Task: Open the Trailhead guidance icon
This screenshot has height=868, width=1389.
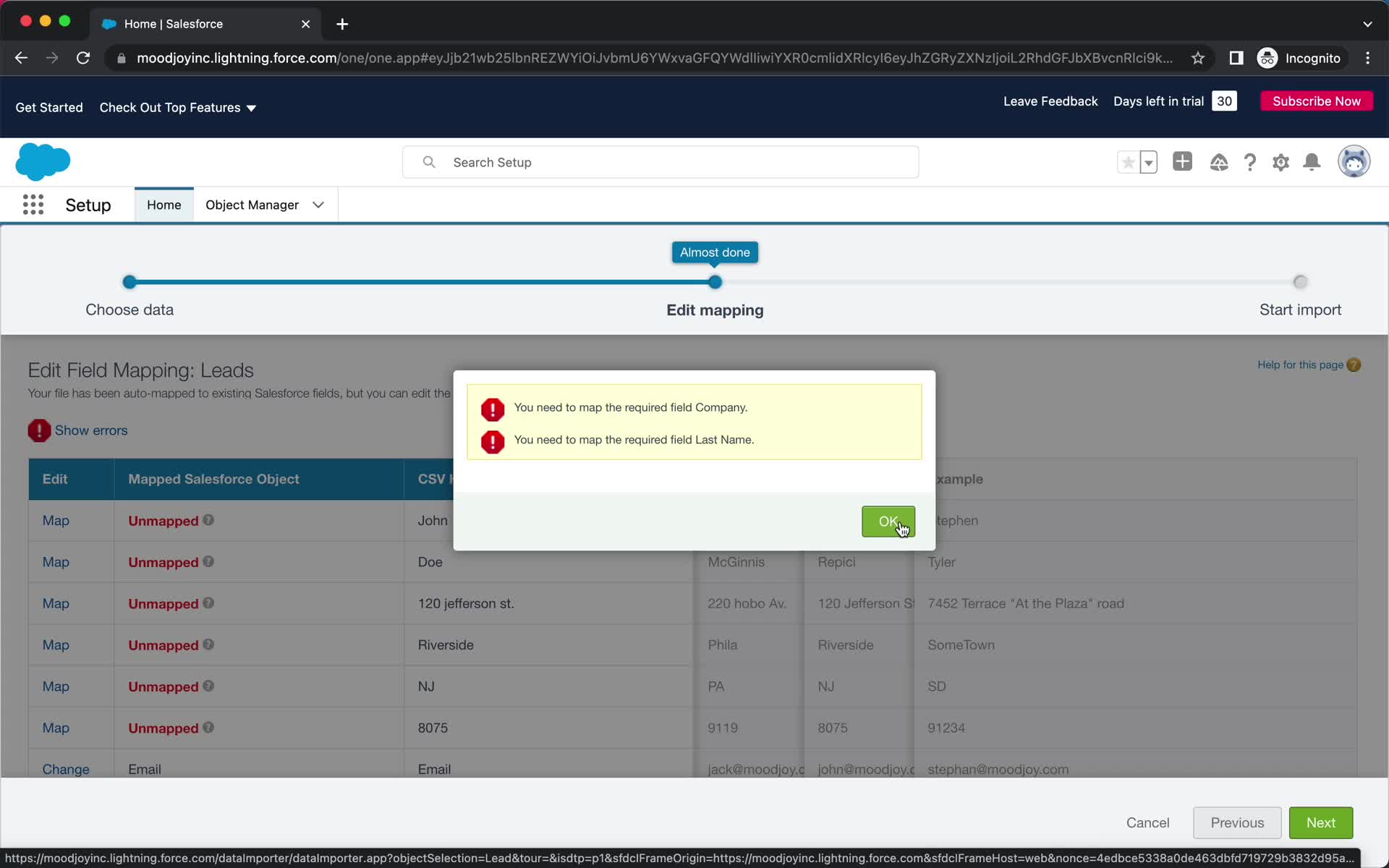Action: 1219,162
